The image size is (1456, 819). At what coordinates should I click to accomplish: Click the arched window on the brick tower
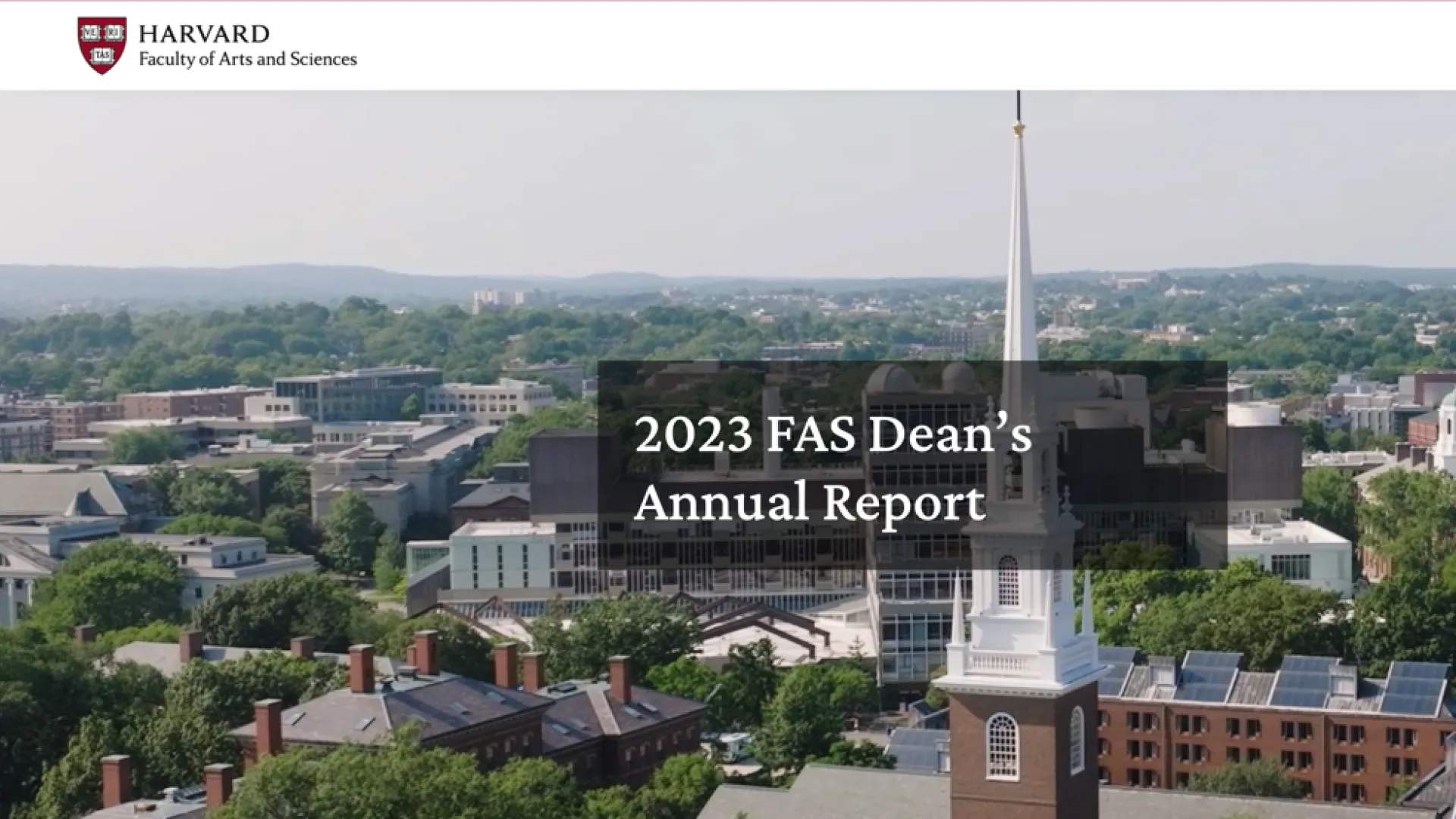pyautogui.click(x=1002, y=747)
